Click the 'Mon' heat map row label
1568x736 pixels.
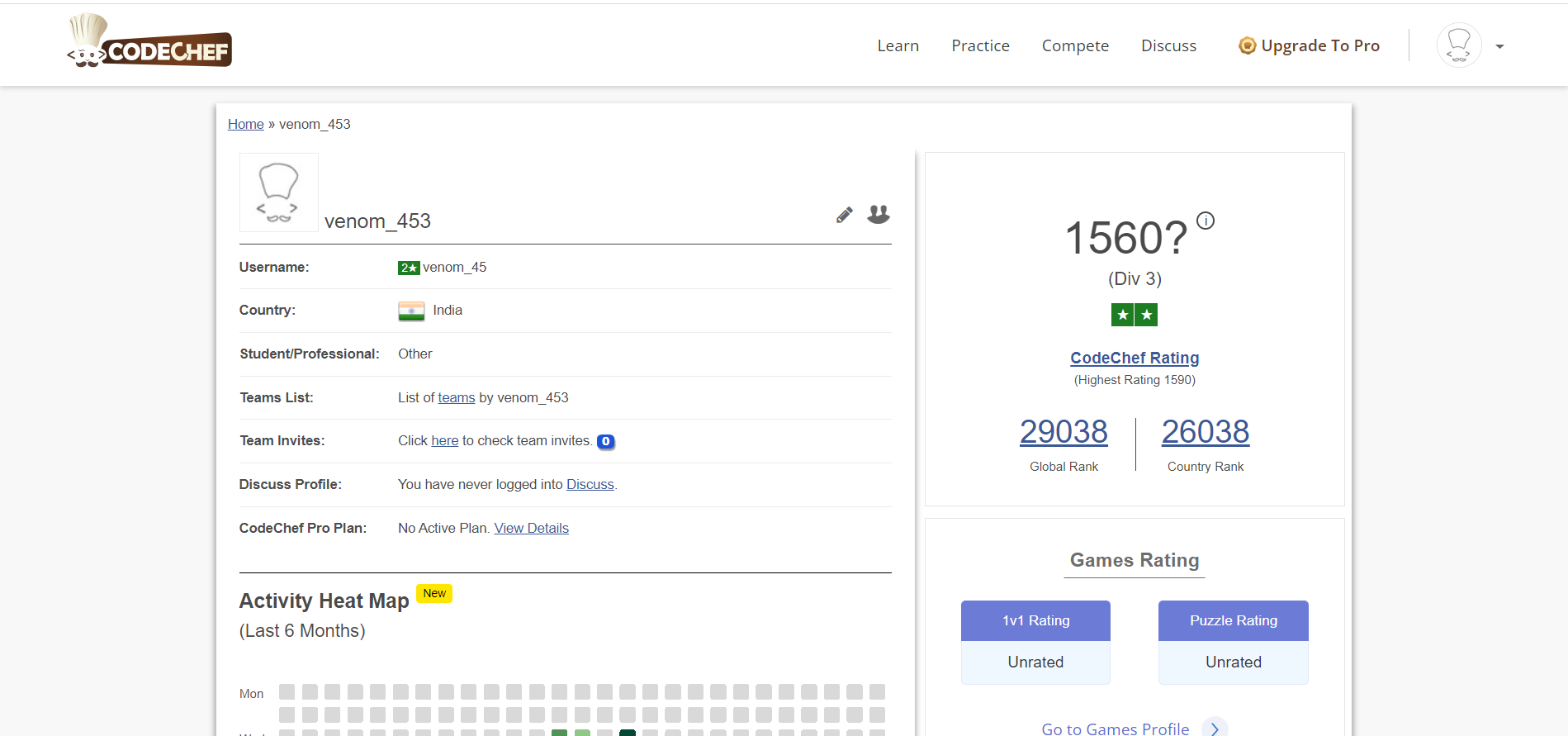251,694
